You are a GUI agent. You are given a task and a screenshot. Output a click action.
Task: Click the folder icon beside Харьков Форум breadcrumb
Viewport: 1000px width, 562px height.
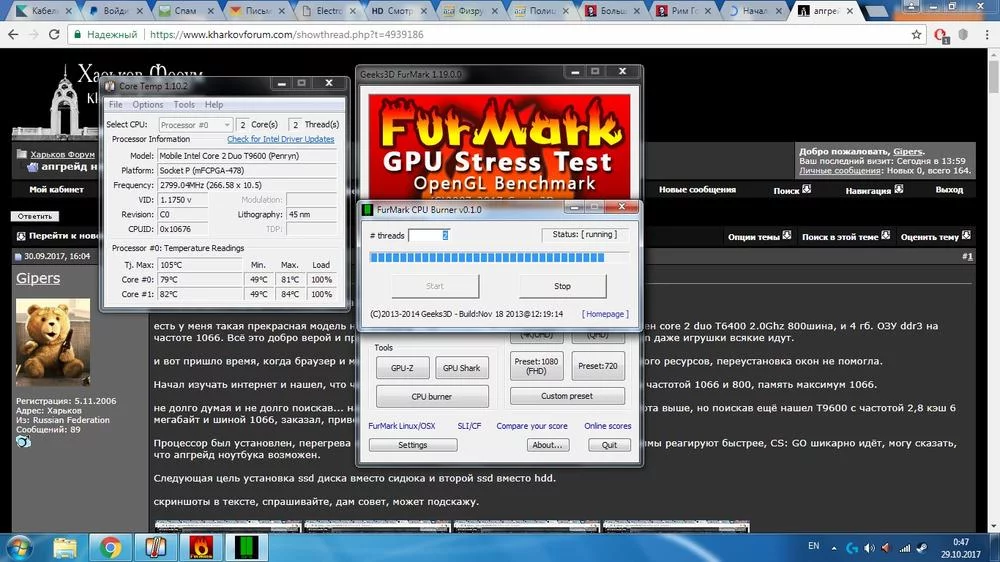pyautogui.click(x=22, y=154)
